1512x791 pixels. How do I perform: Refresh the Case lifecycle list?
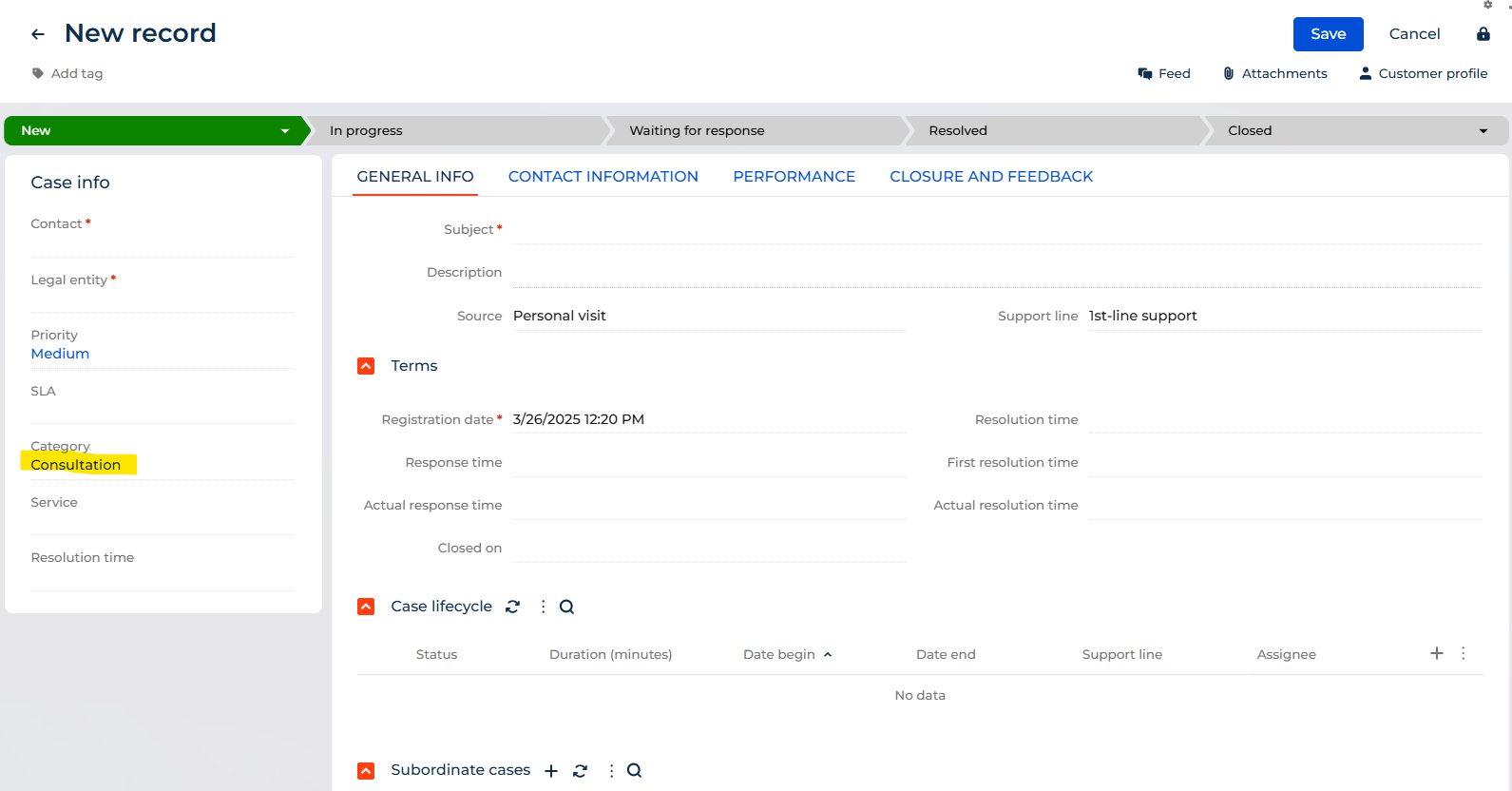tap(513, 607)
